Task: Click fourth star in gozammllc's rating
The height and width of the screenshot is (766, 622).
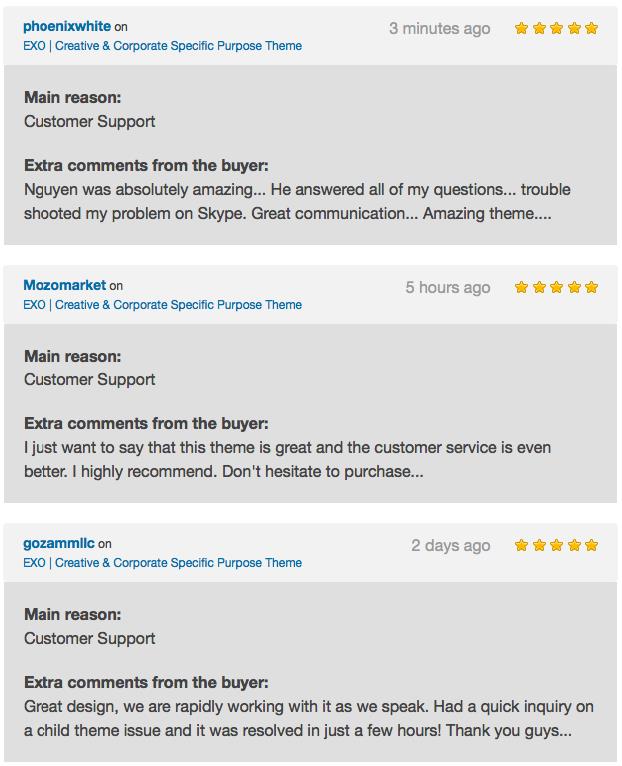Action: [574, 545]
